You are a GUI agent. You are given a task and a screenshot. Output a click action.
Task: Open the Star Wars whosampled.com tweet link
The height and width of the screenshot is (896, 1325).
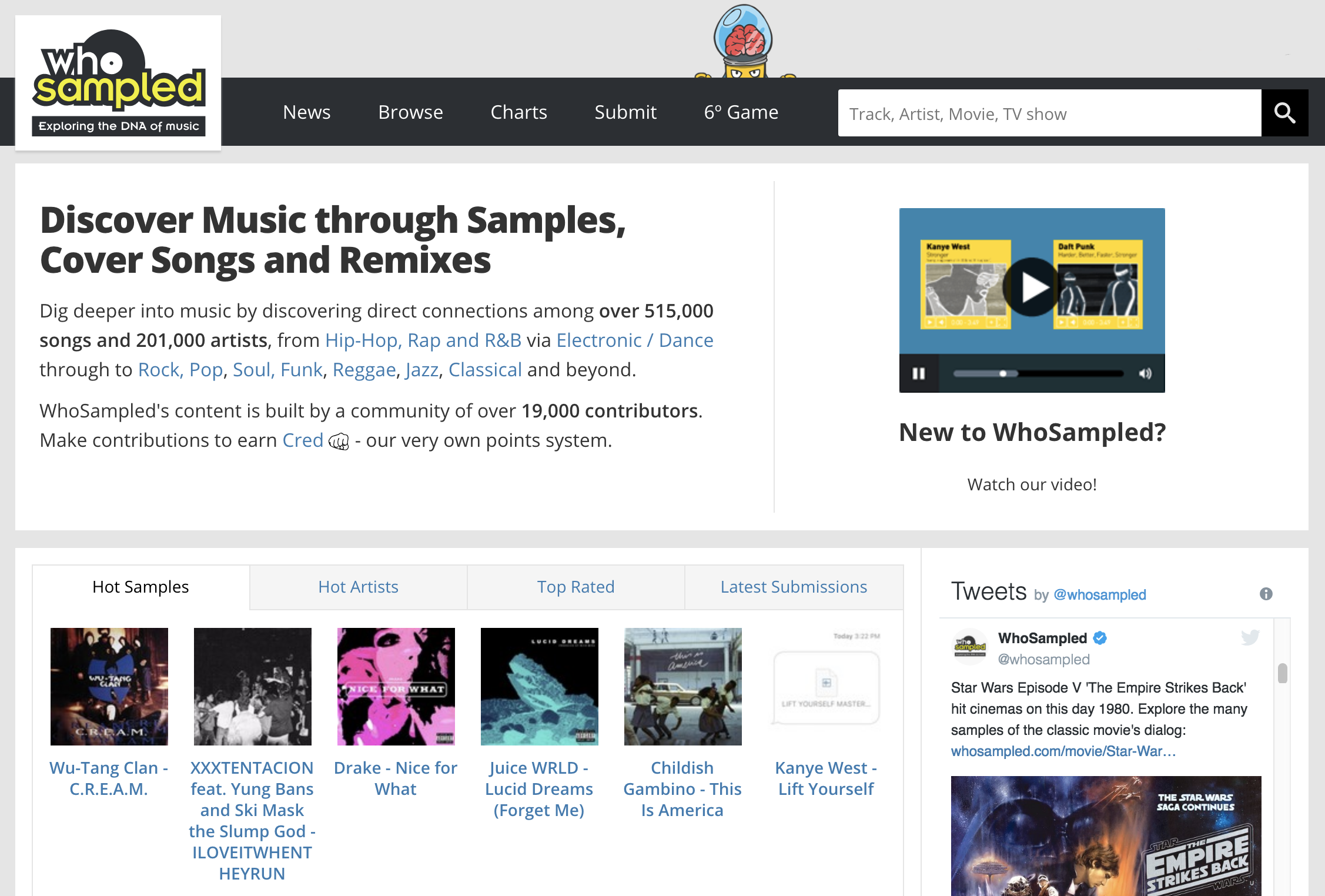tap(1063, 751)
